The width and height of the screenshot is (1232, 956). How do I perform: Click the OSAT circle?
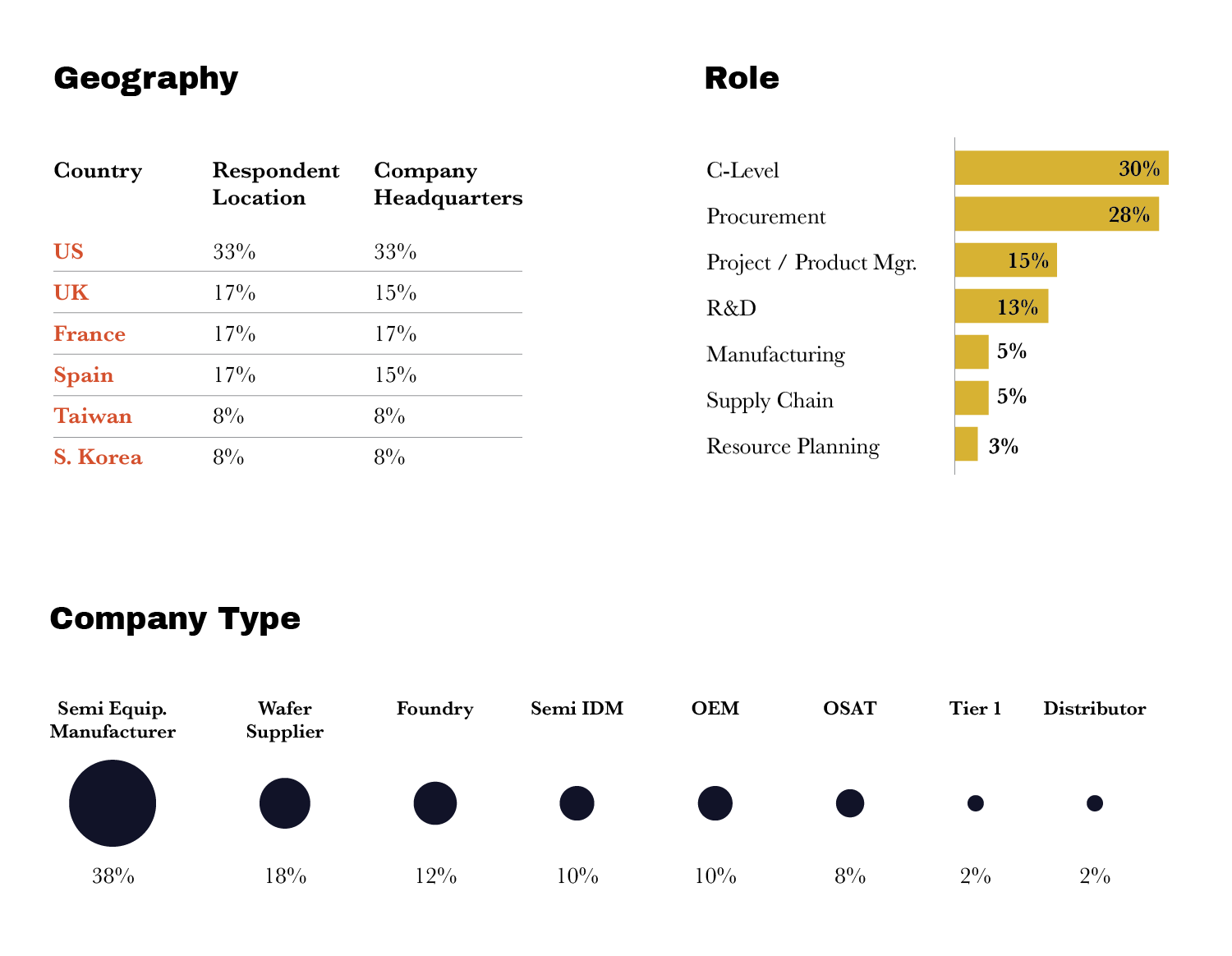850,803
